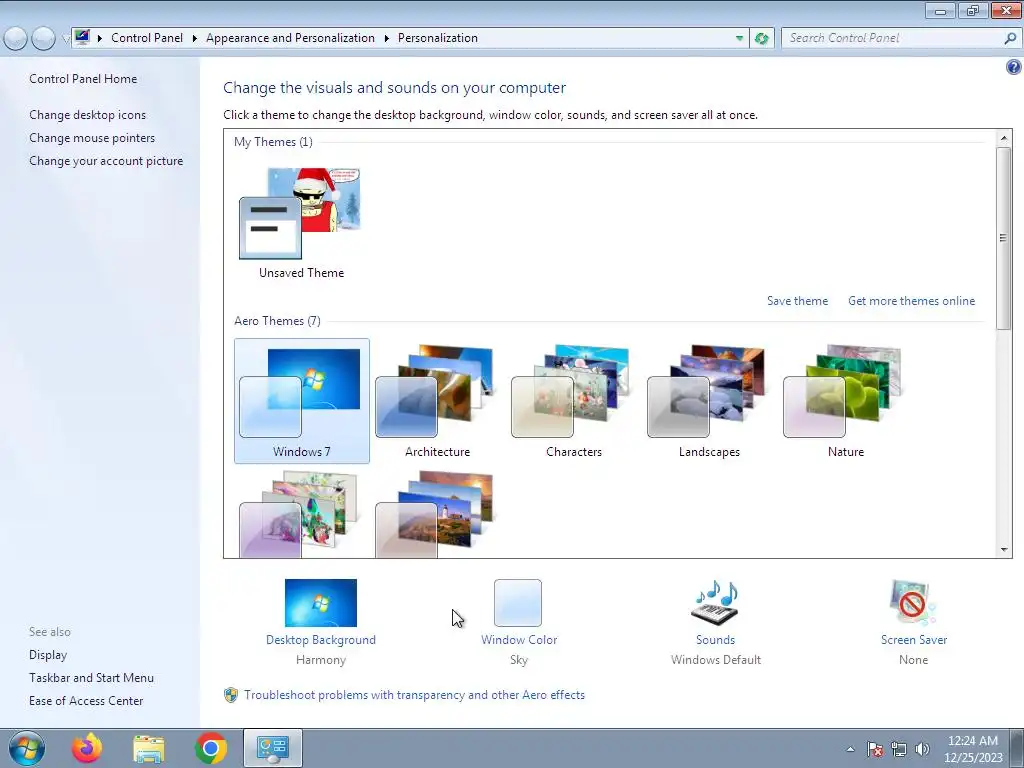Select the Unsaved Theme thumbnail
1024x768 pixels.
tap(301, 214)
